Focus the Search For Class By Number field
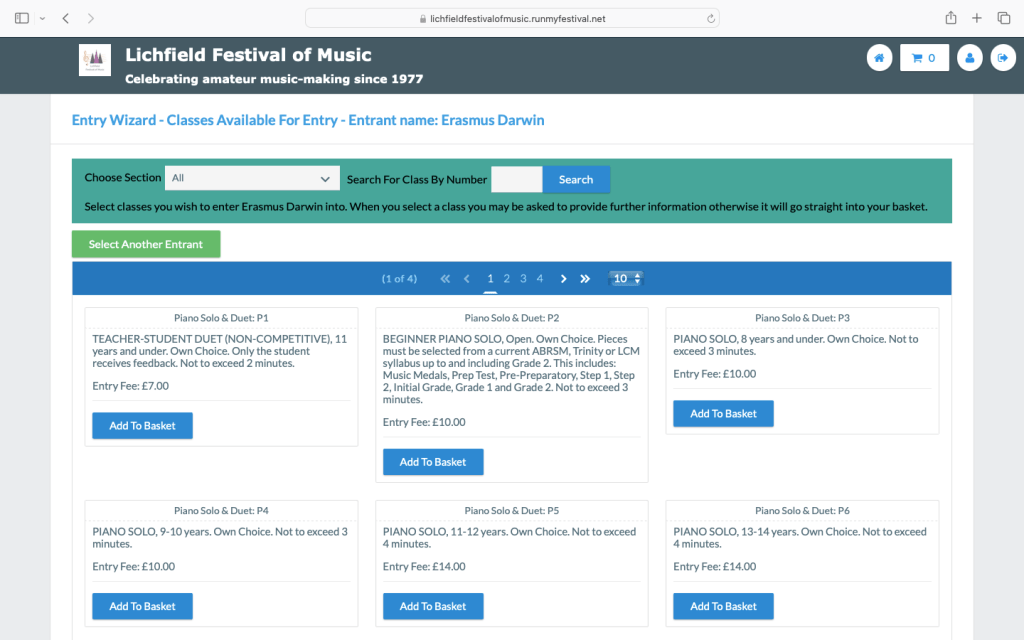 (x=516, y=180)
